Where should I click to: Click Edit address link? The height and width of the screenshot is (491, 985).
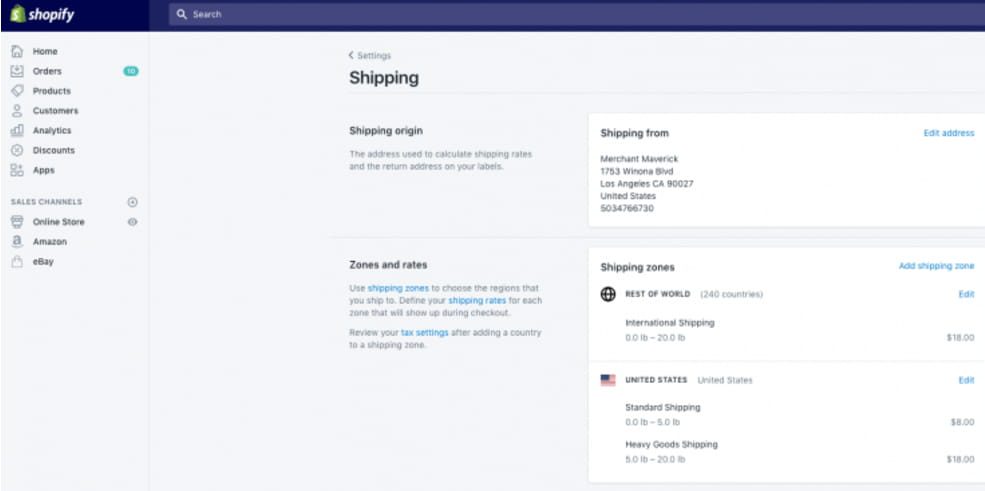pos(948,133)
